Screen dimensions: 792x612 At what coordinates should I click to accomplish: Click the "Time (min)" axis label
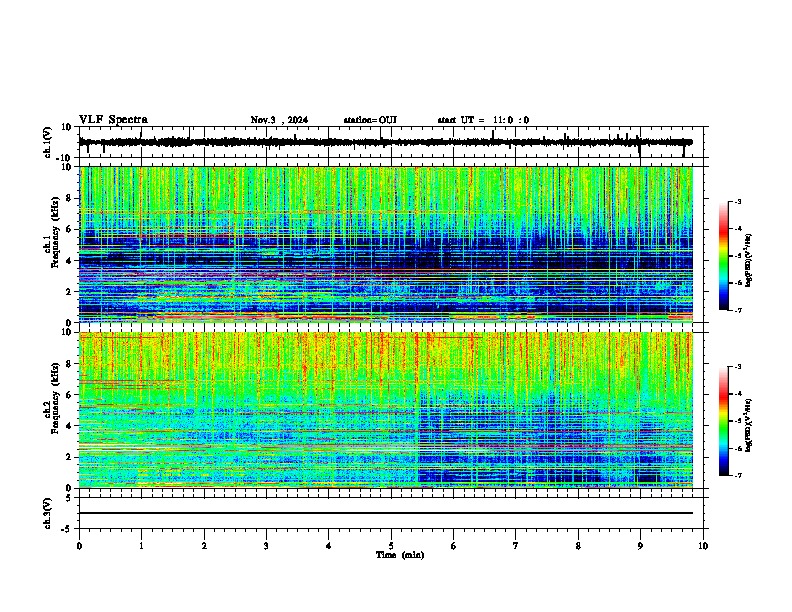(x=400, y=555)
